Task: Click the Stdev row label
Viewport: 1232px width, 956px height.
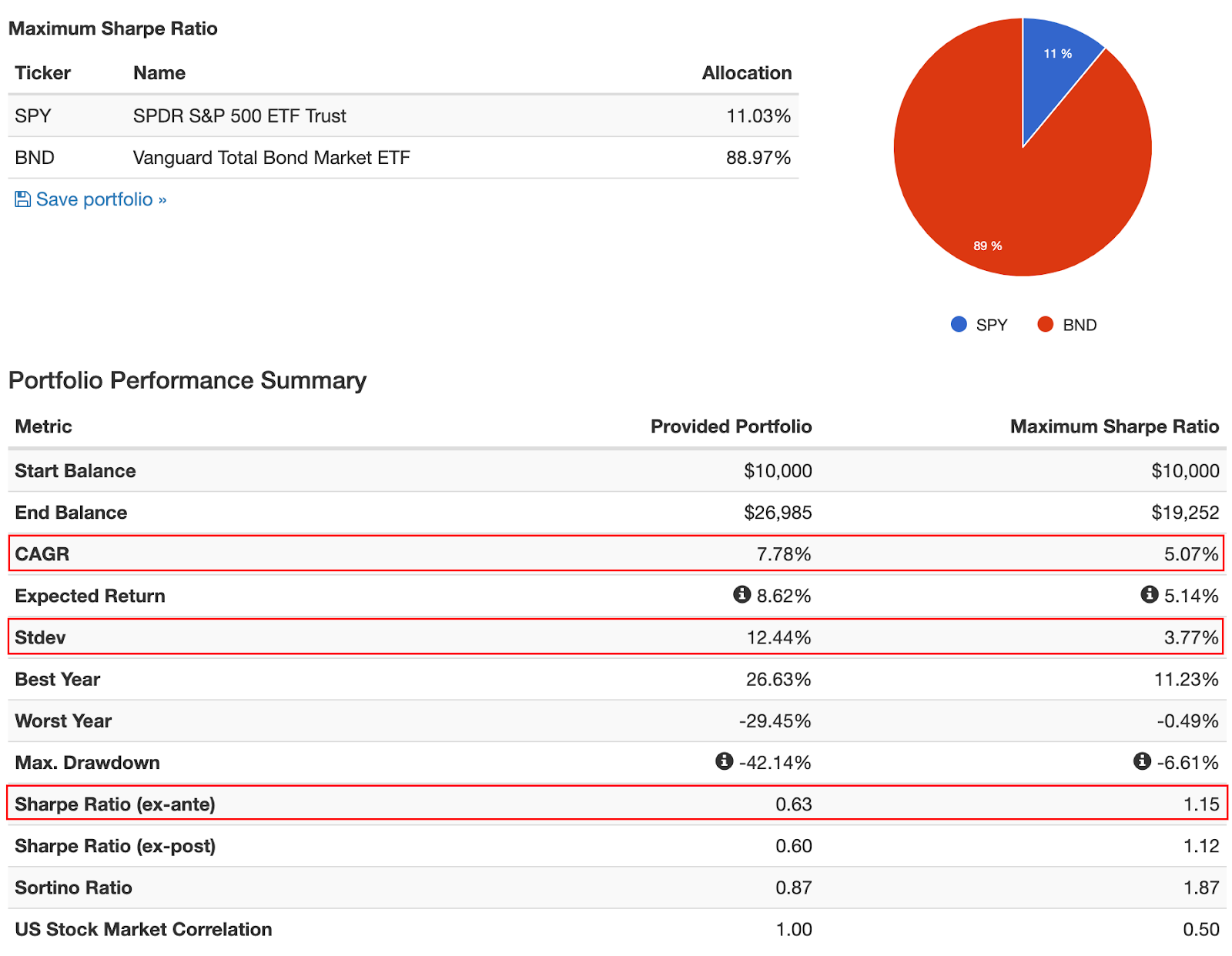Action: pos(40,637)
